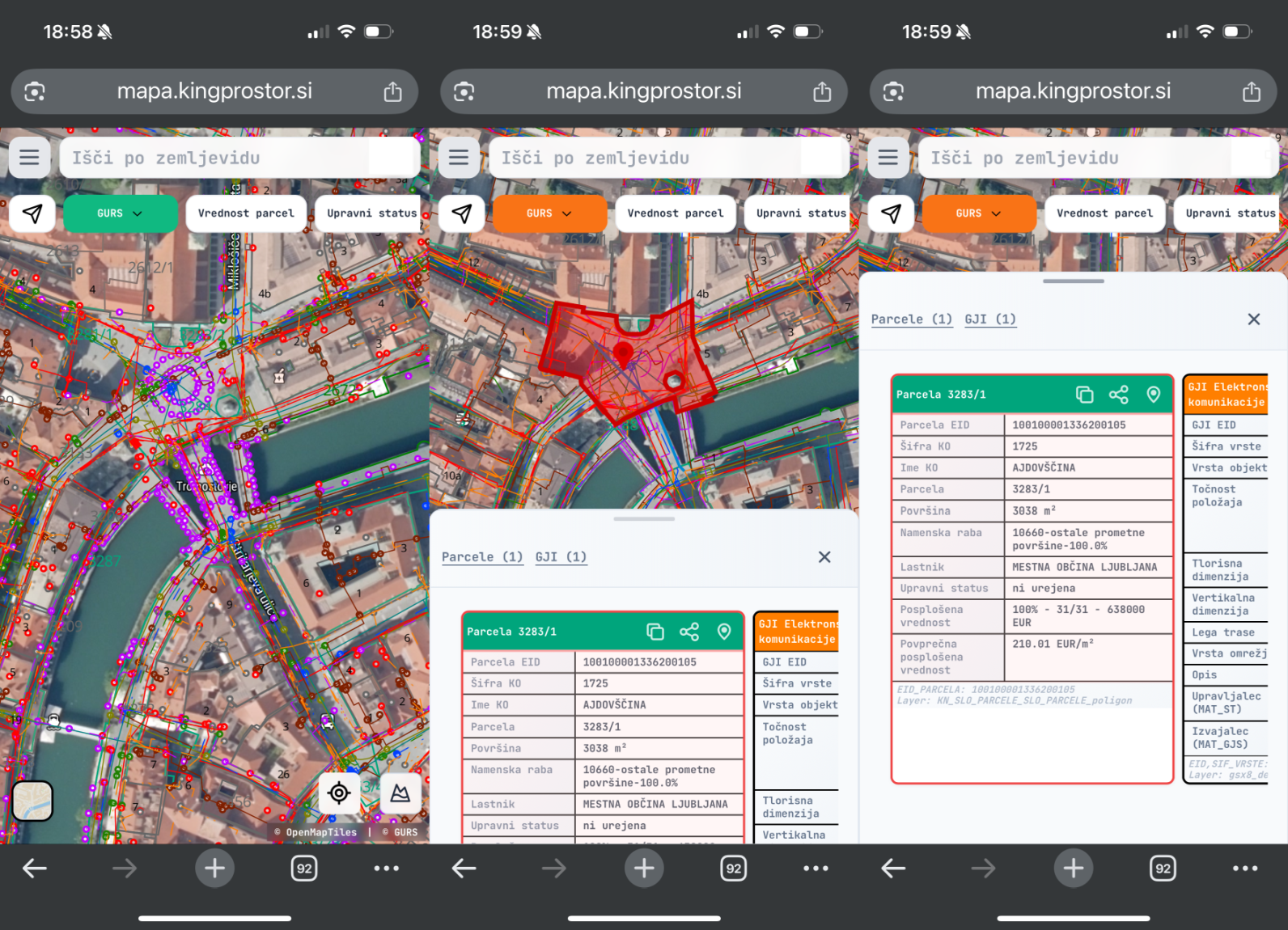Image resolution: width=1288 pixels, height=930 pixels.
Task: Share Parcela 3283/1 from the middle panel card
Action: [689, 632]
